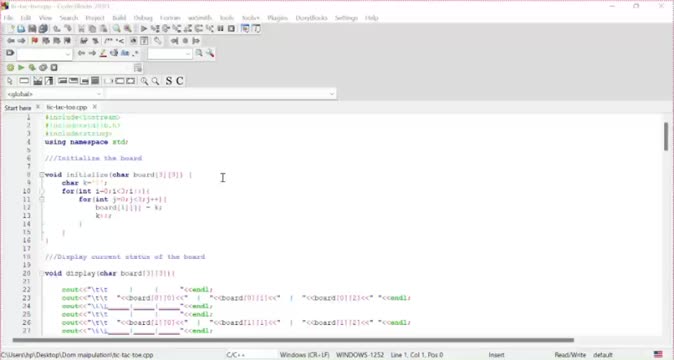This screenshot has height=360, width=674.
Task: Click the Find magnifier icon in main toolbar
Action: [116, 29]
